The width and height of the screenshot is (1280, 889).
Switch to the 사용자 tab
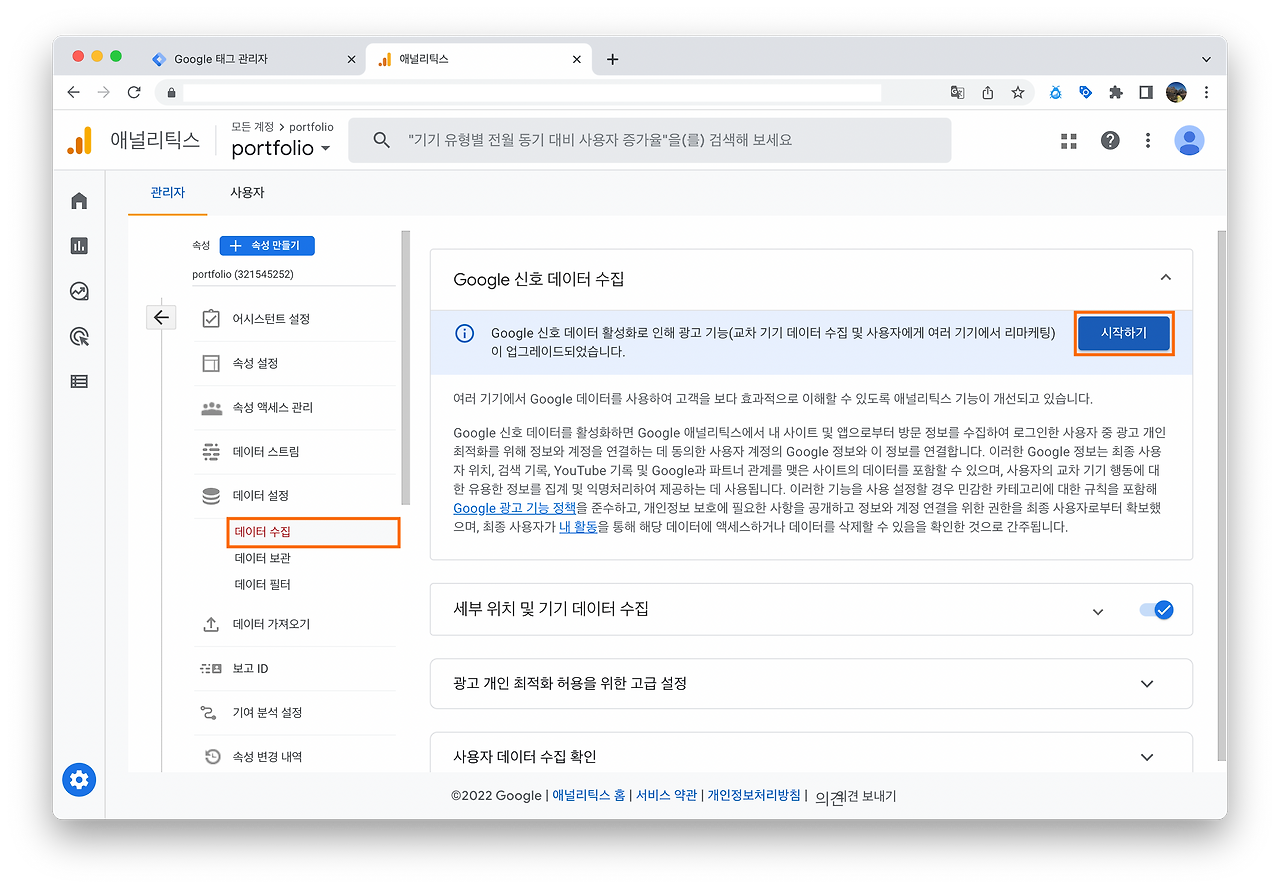pos(247,193)
